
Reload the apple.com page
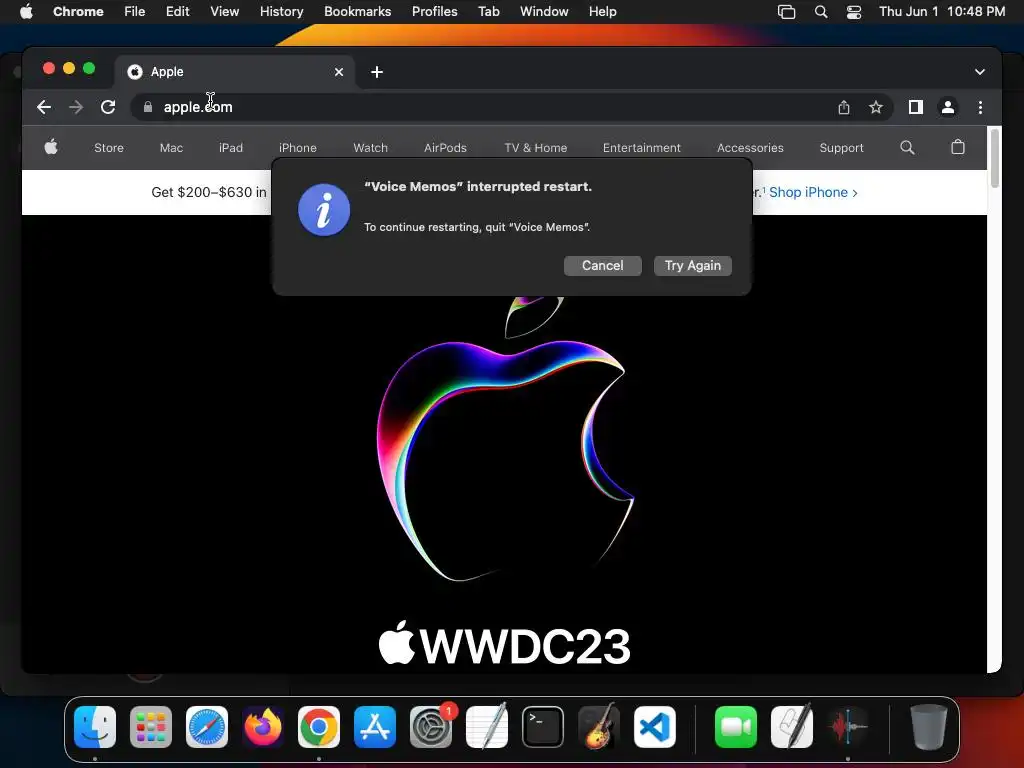click(x=108, y=107)
